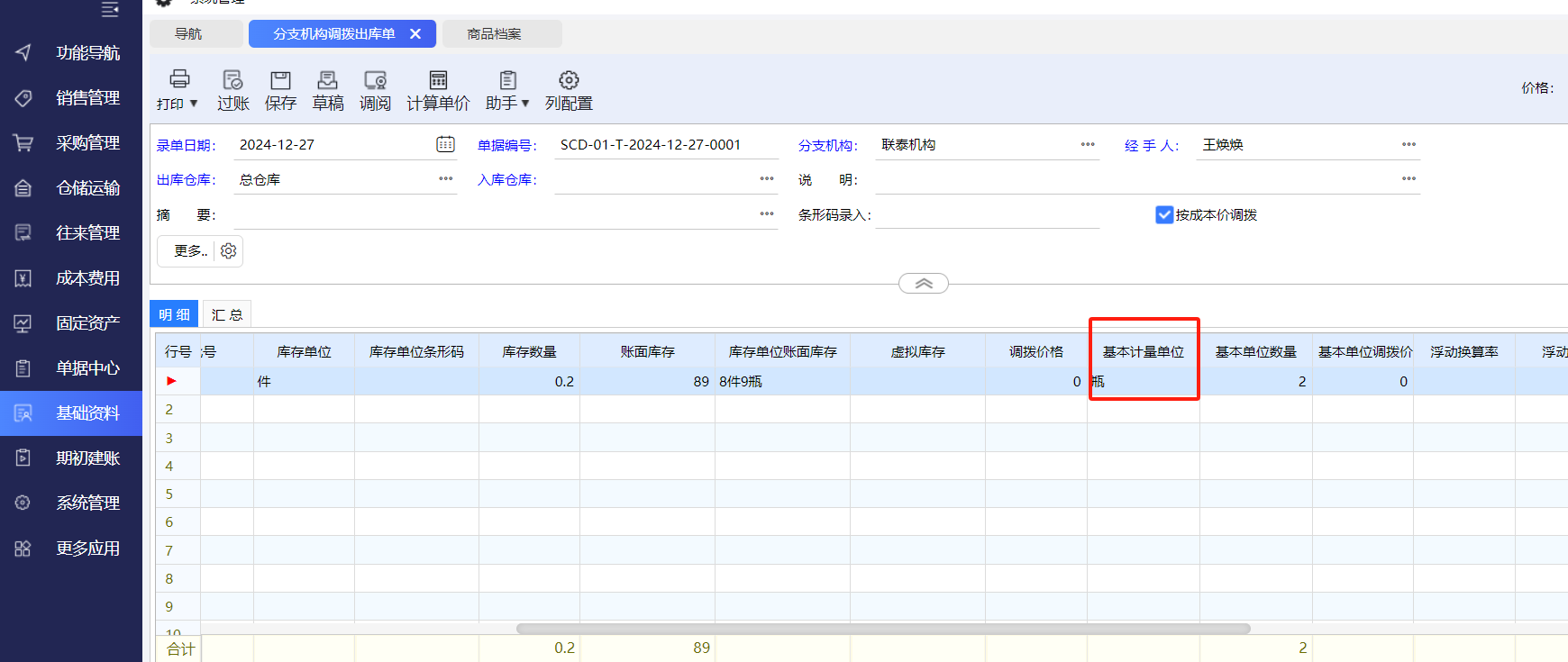Click the 虚拟库存 column header

(x=917, y=351)
